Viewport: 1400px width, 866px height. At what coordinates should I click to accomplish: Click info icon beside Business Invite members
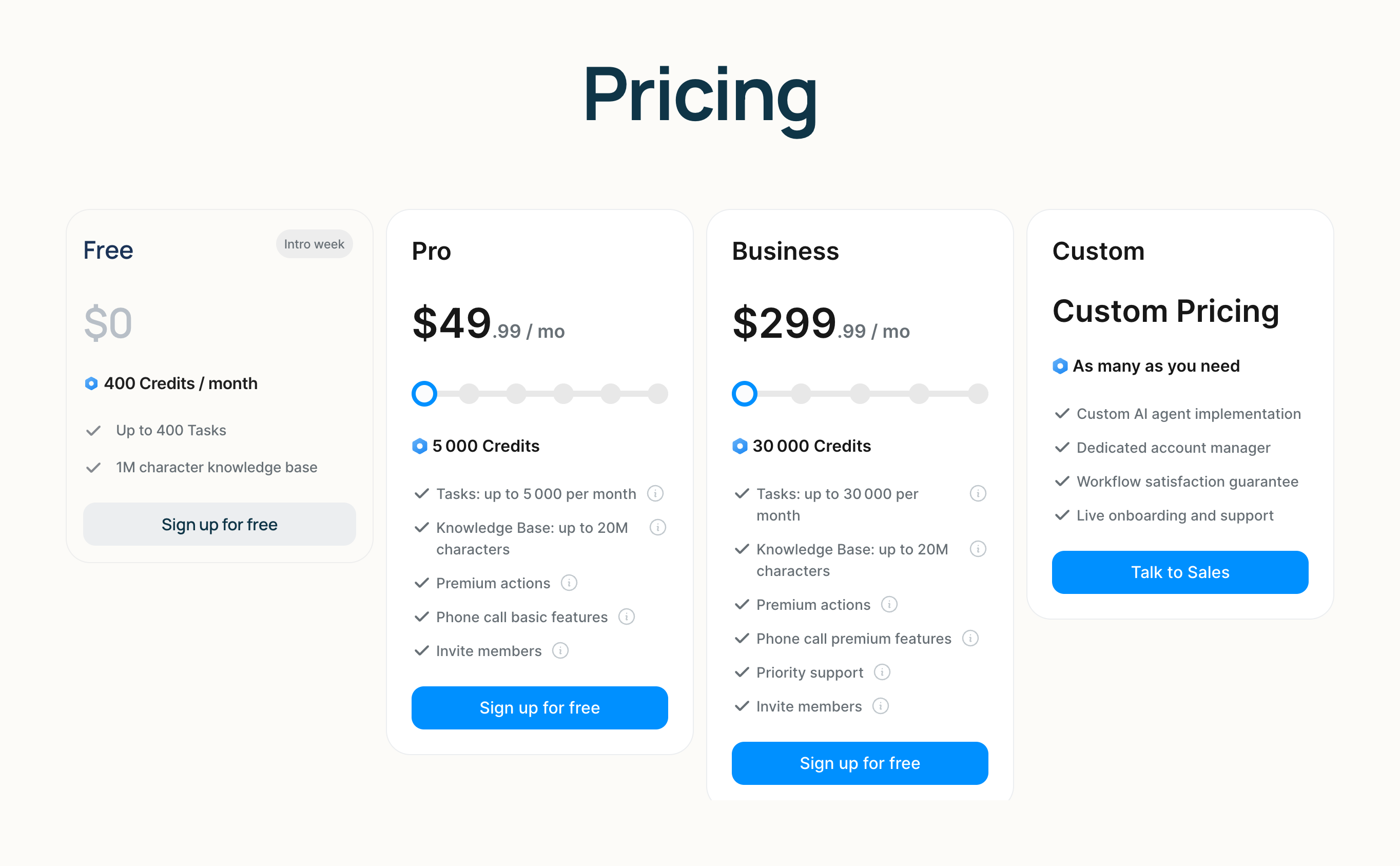[x=880, y=706]
